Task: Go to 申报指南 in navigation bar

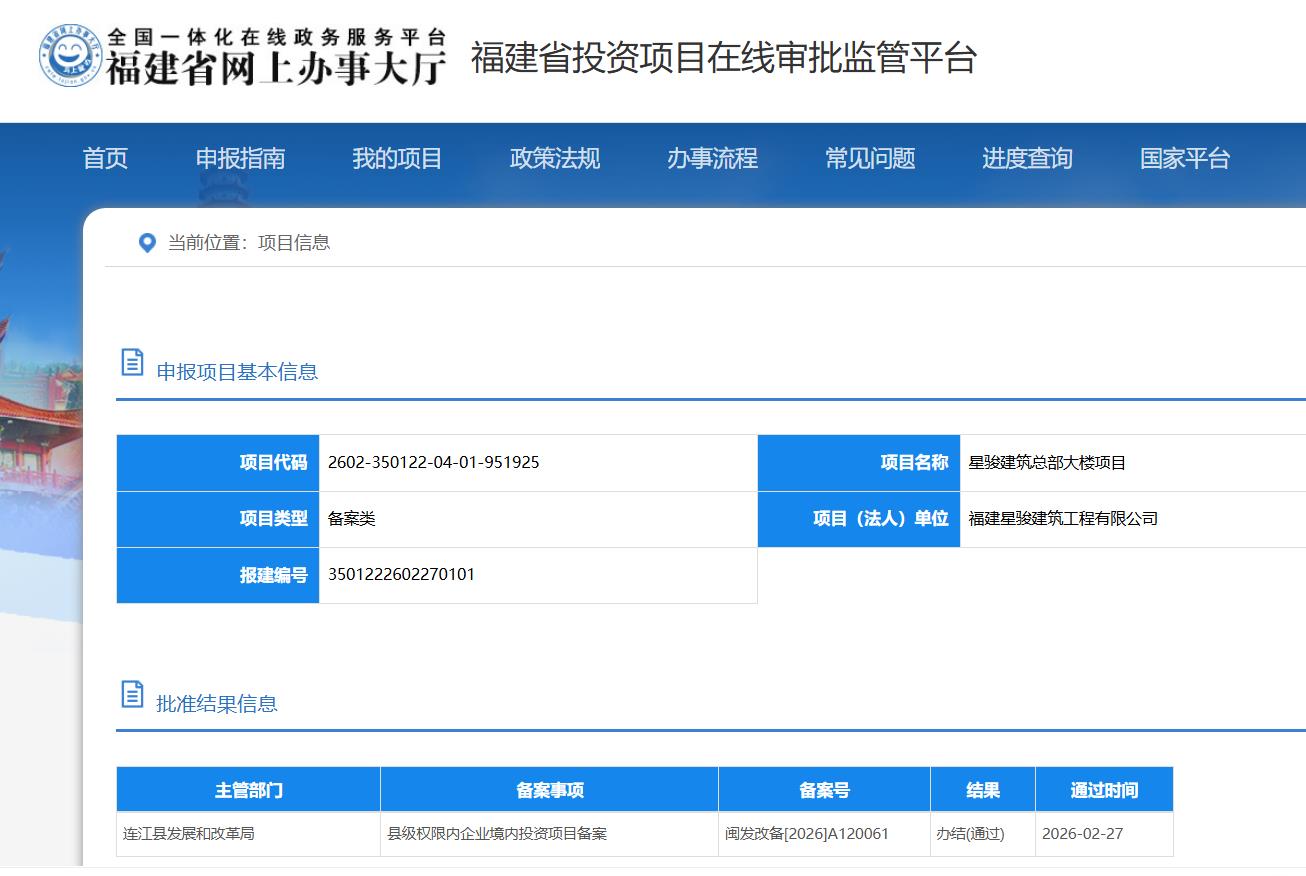Action: [240, 158]
